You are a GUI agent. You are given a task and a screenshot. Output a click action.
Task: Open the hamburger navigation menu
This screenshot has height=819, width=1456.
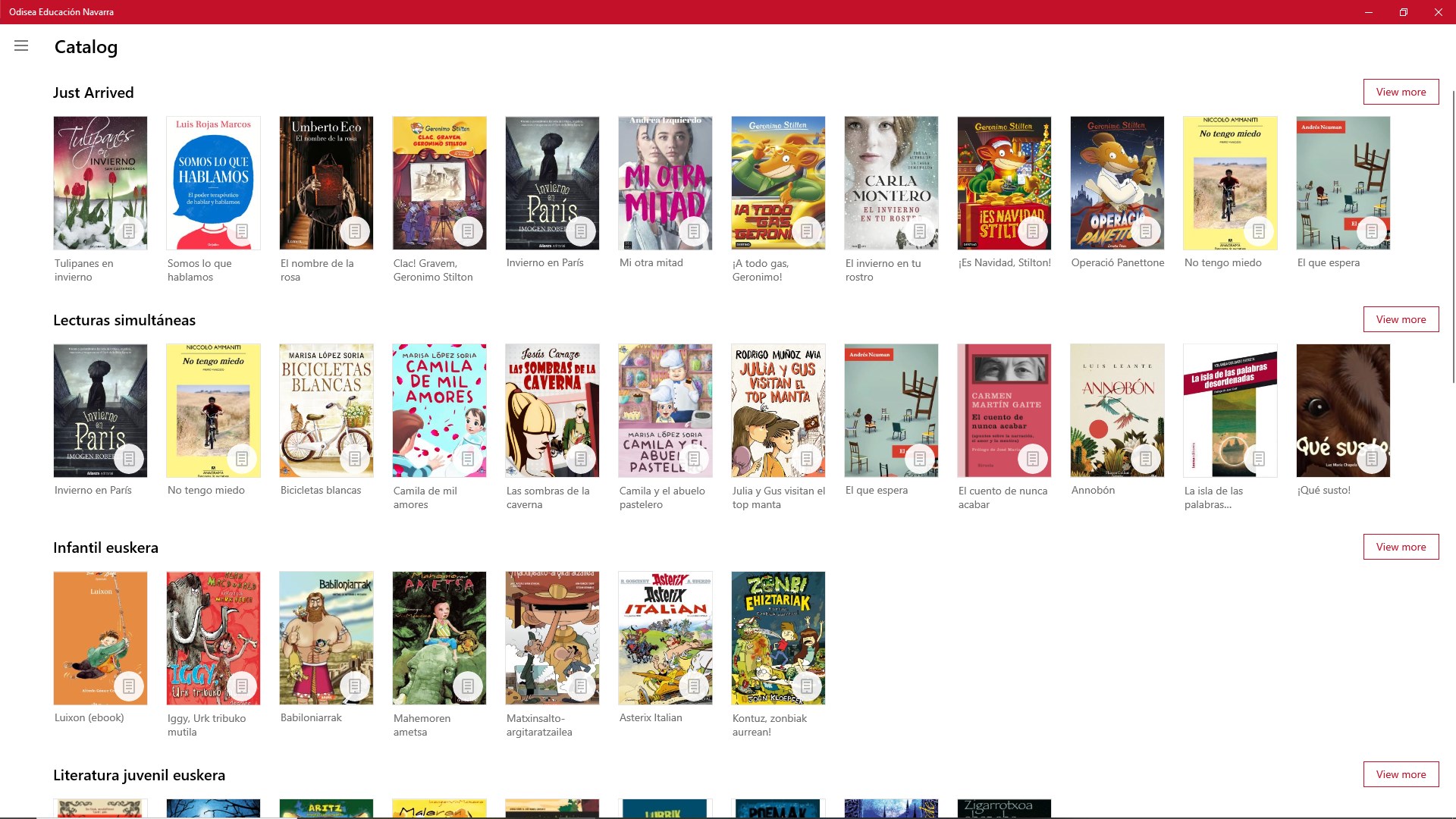[21, 46]
